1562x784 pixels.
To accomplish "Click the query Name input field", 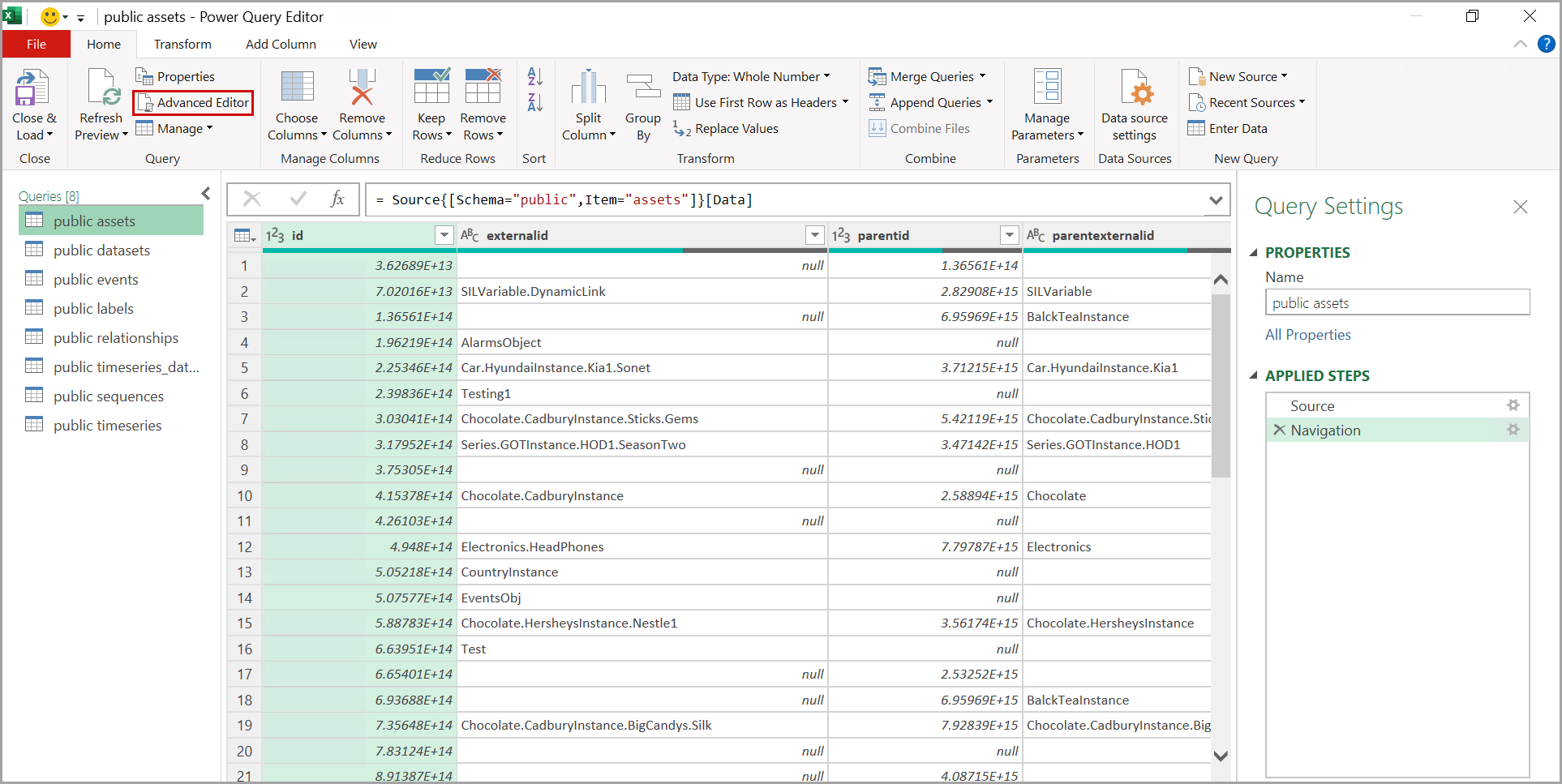I will [1397, 303].
